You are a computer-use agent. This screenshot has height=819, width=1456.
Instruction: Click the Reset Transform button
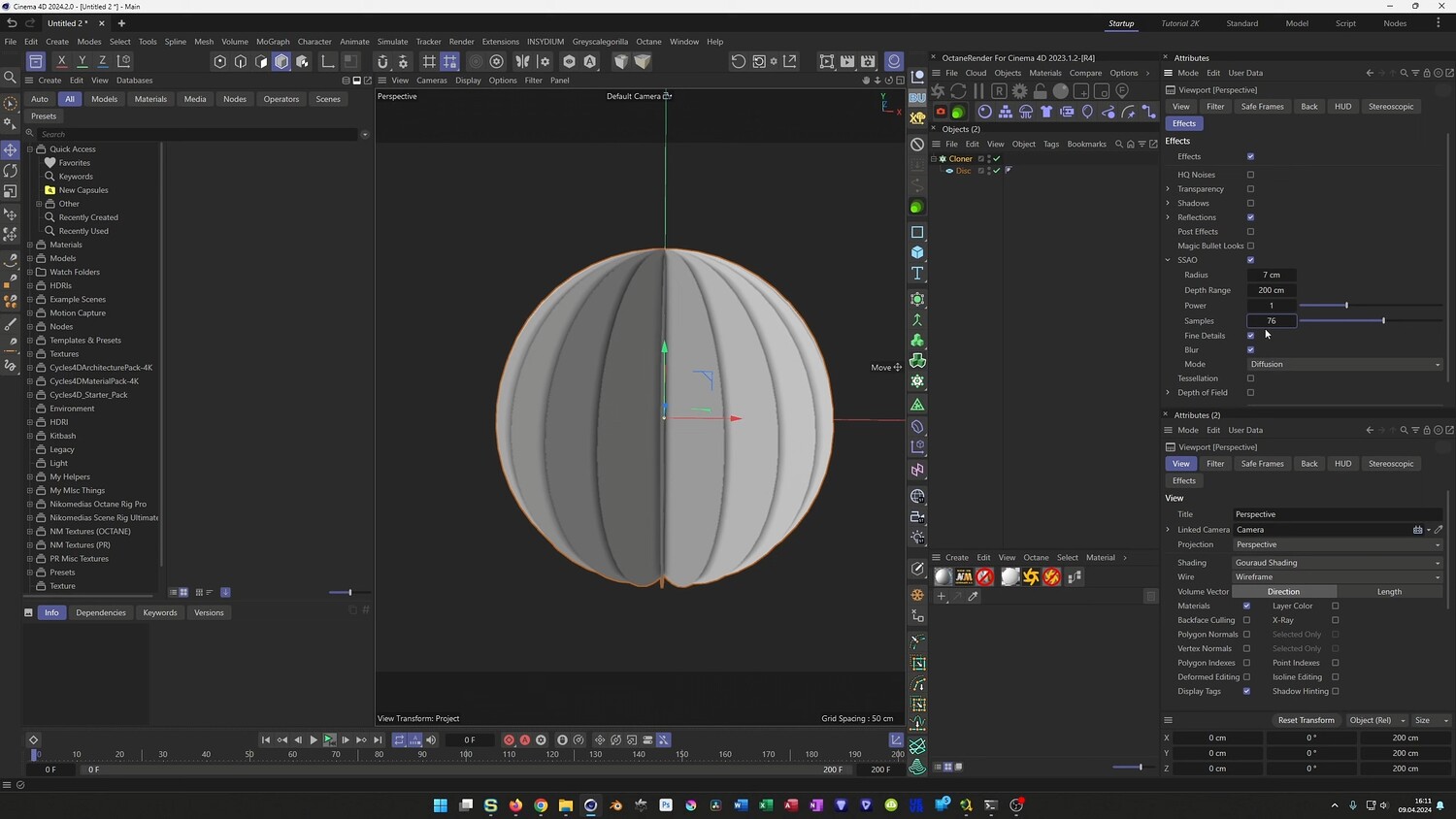tap(1306, 720)
